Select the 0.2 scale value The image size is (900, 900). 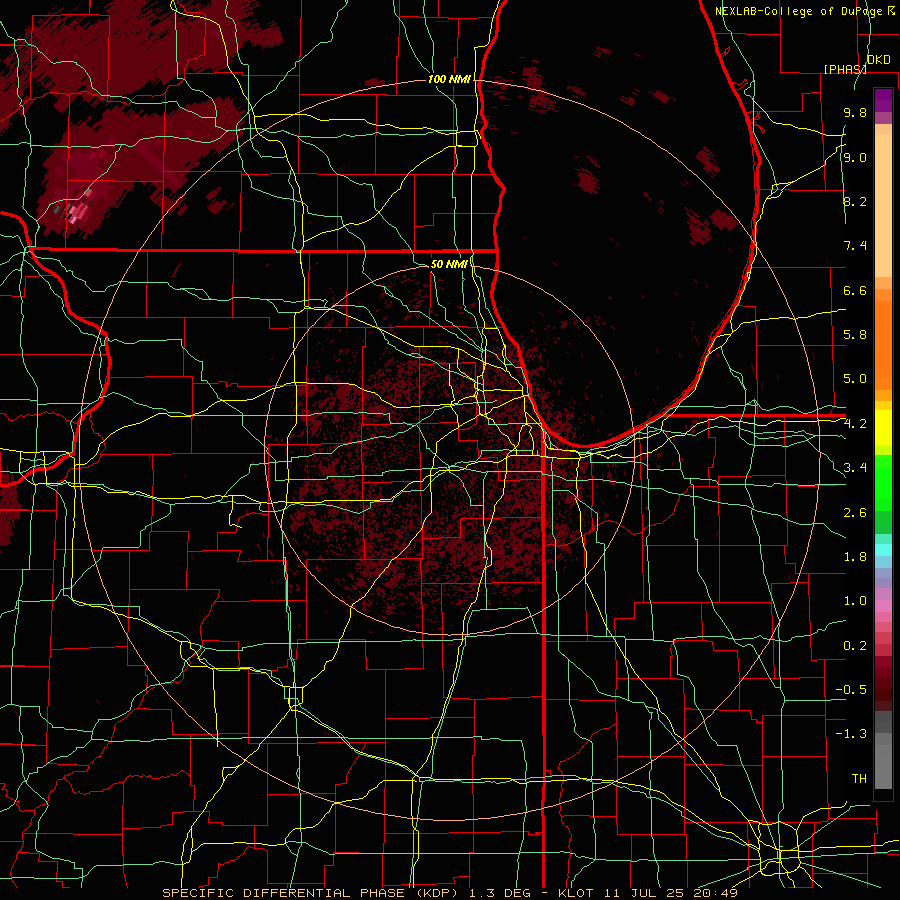coord(855,646)
